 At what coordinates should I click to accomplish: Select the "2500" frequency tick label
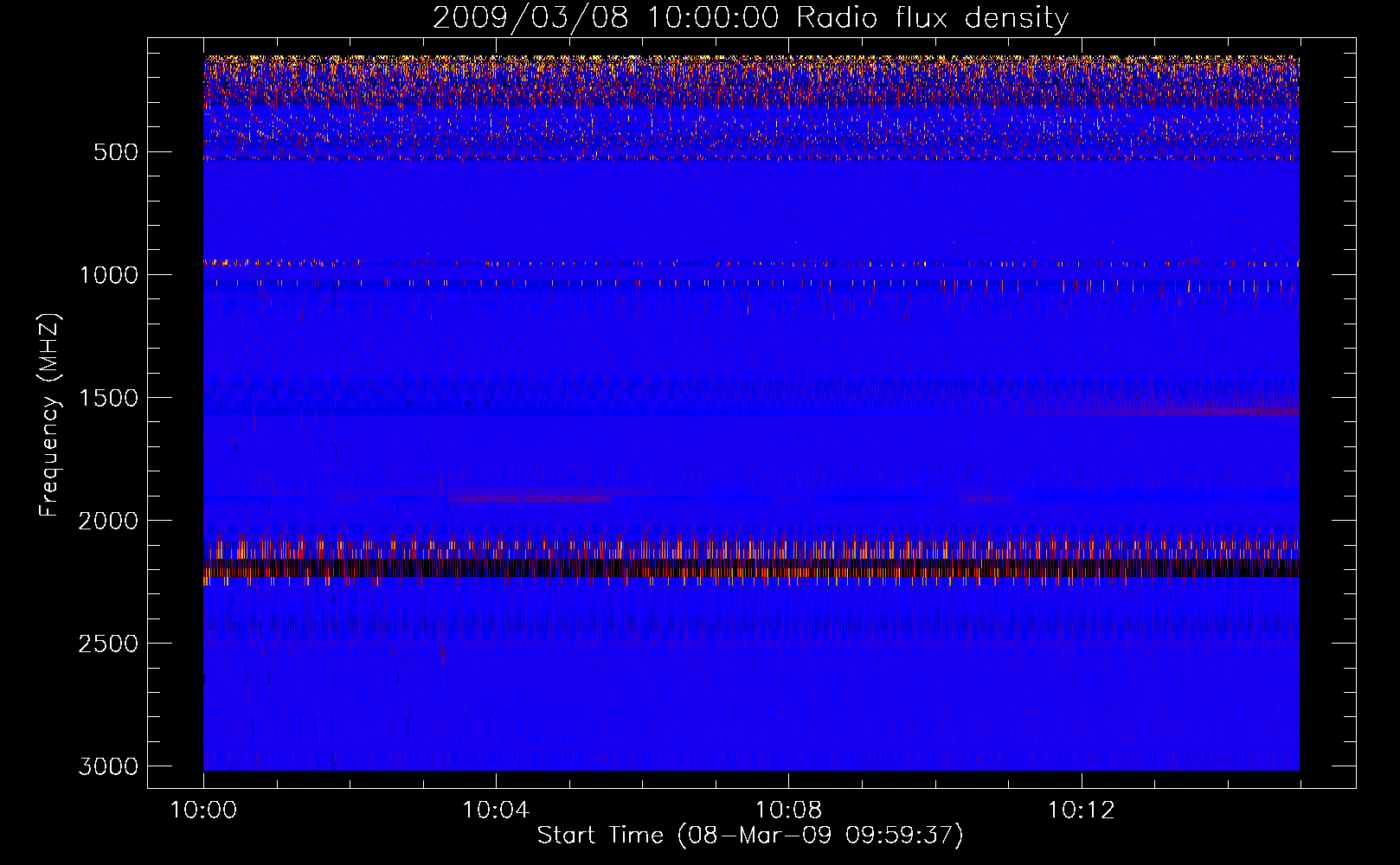108,644
